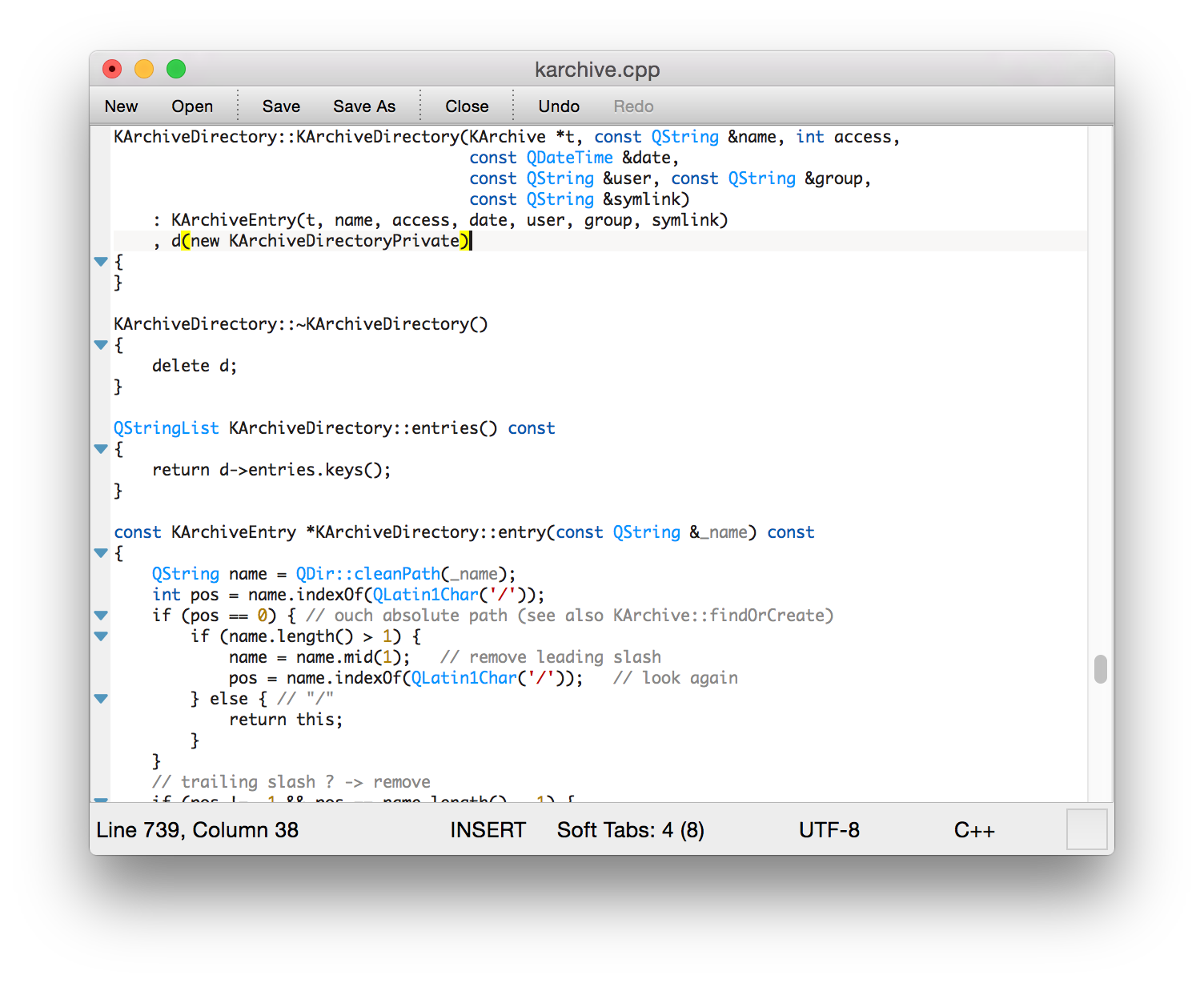
Task: Open the Soft Tabs: 4 (8) setting
Action: coord(630,830)
